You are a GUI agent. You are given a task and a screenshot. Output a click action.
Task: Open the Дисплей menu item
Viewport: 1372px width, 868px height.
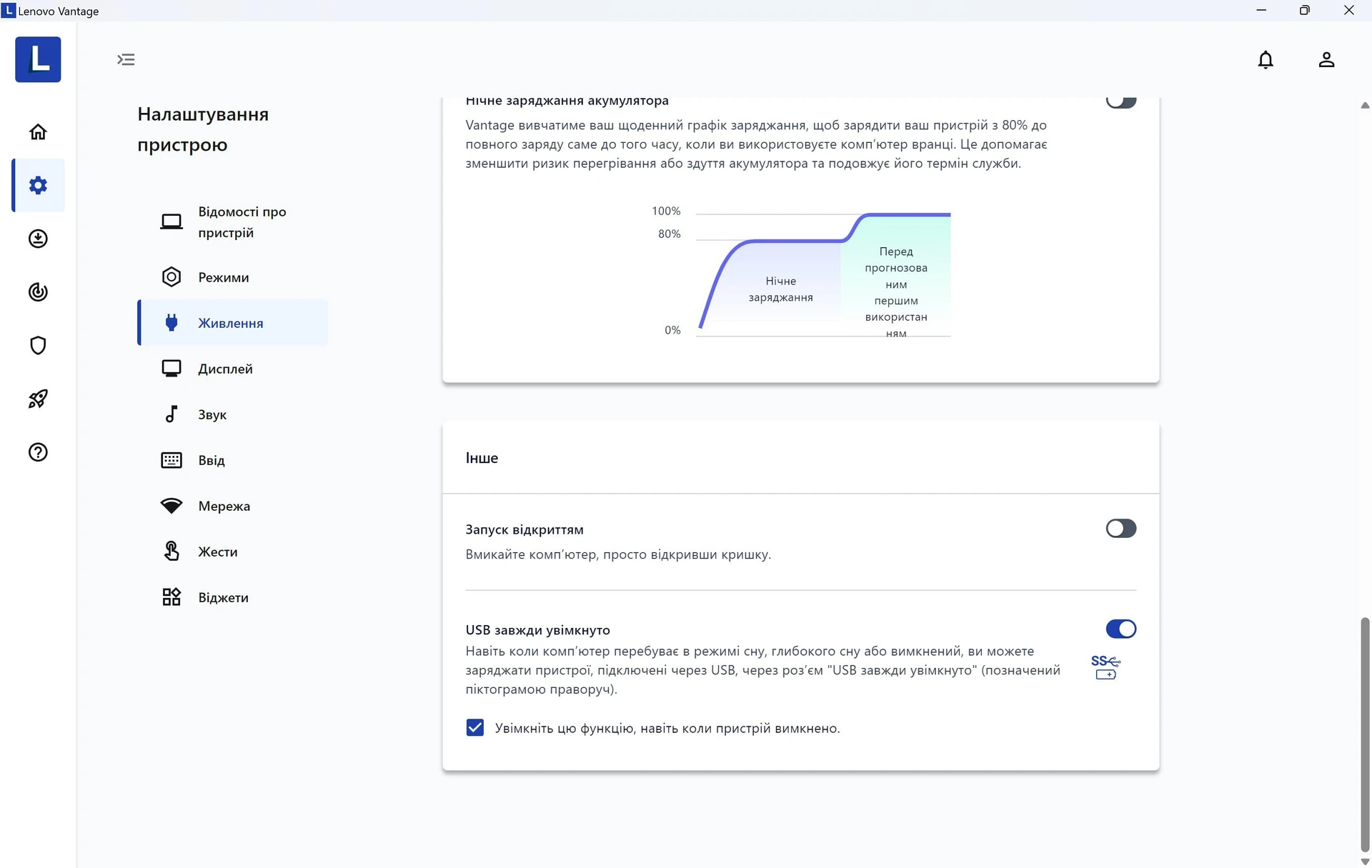(x=233, y=369)
